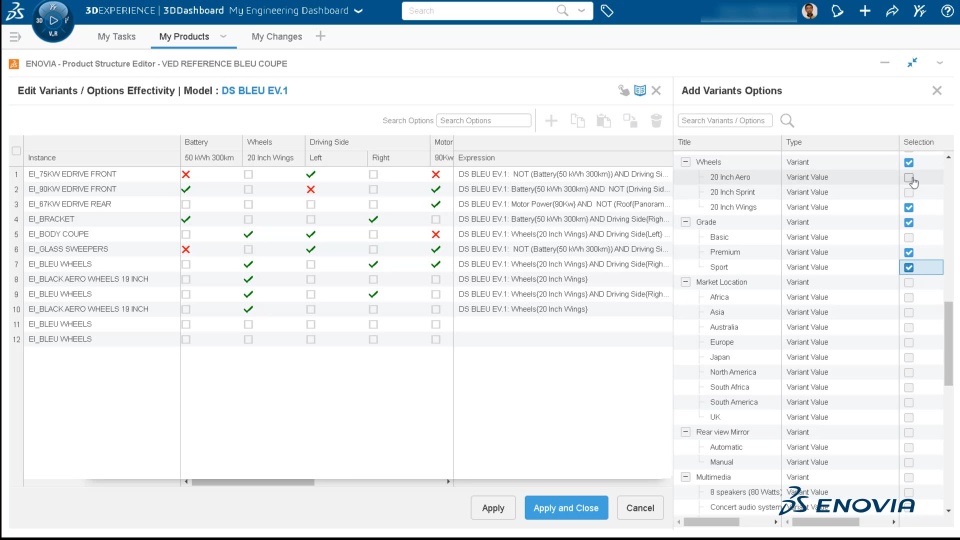
Task: Uncheck the Sport grade selection box
Action: tap(909, 267)
